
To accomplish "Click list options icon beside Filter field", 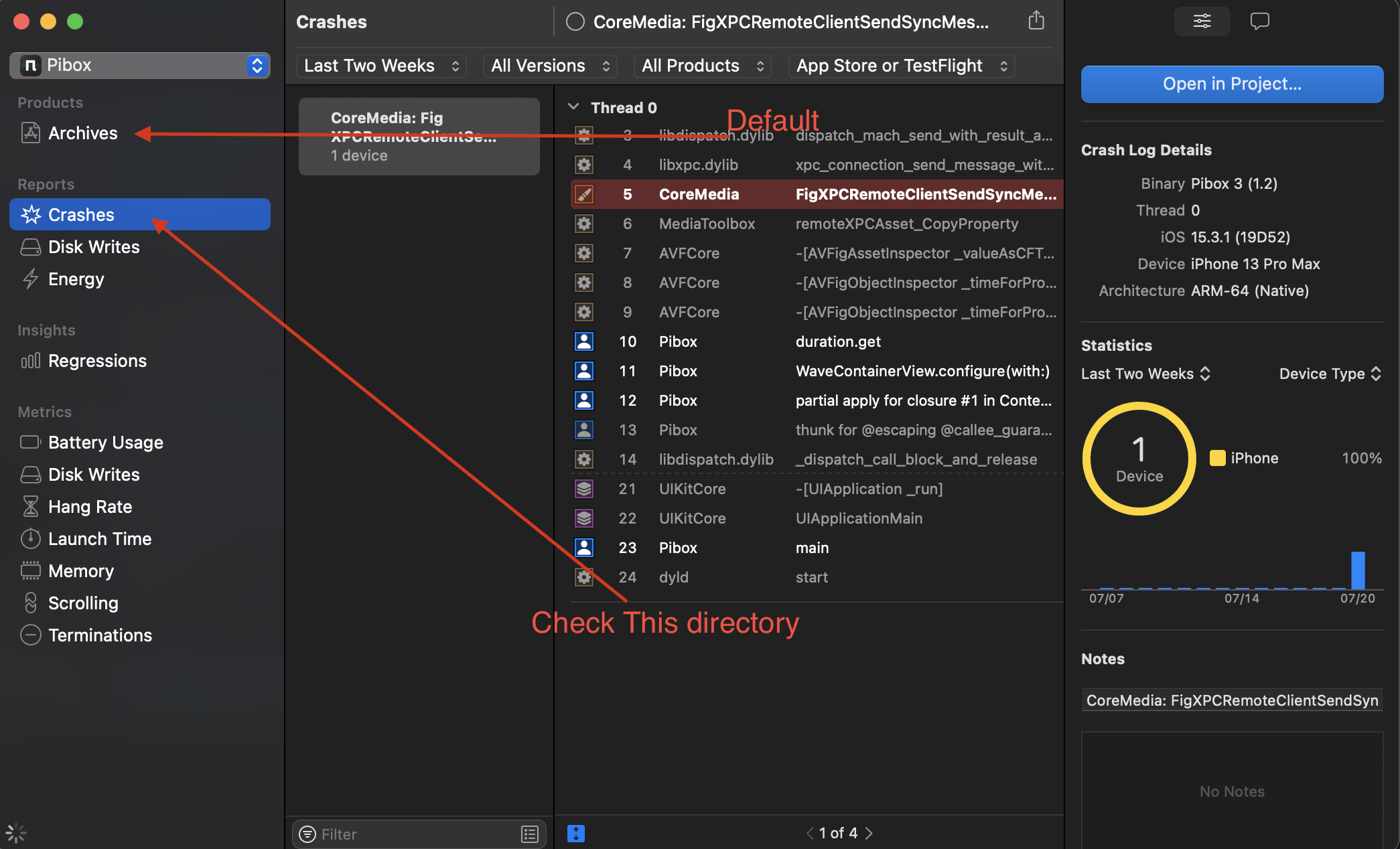I will (530, 834).
